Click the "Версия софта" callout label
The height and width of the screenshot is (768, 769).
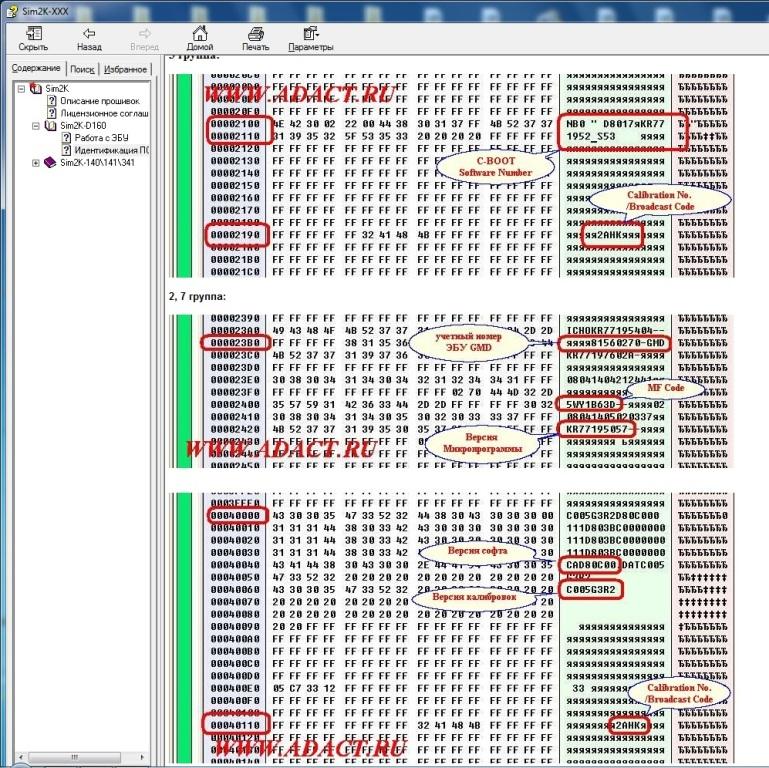[477, 550]
